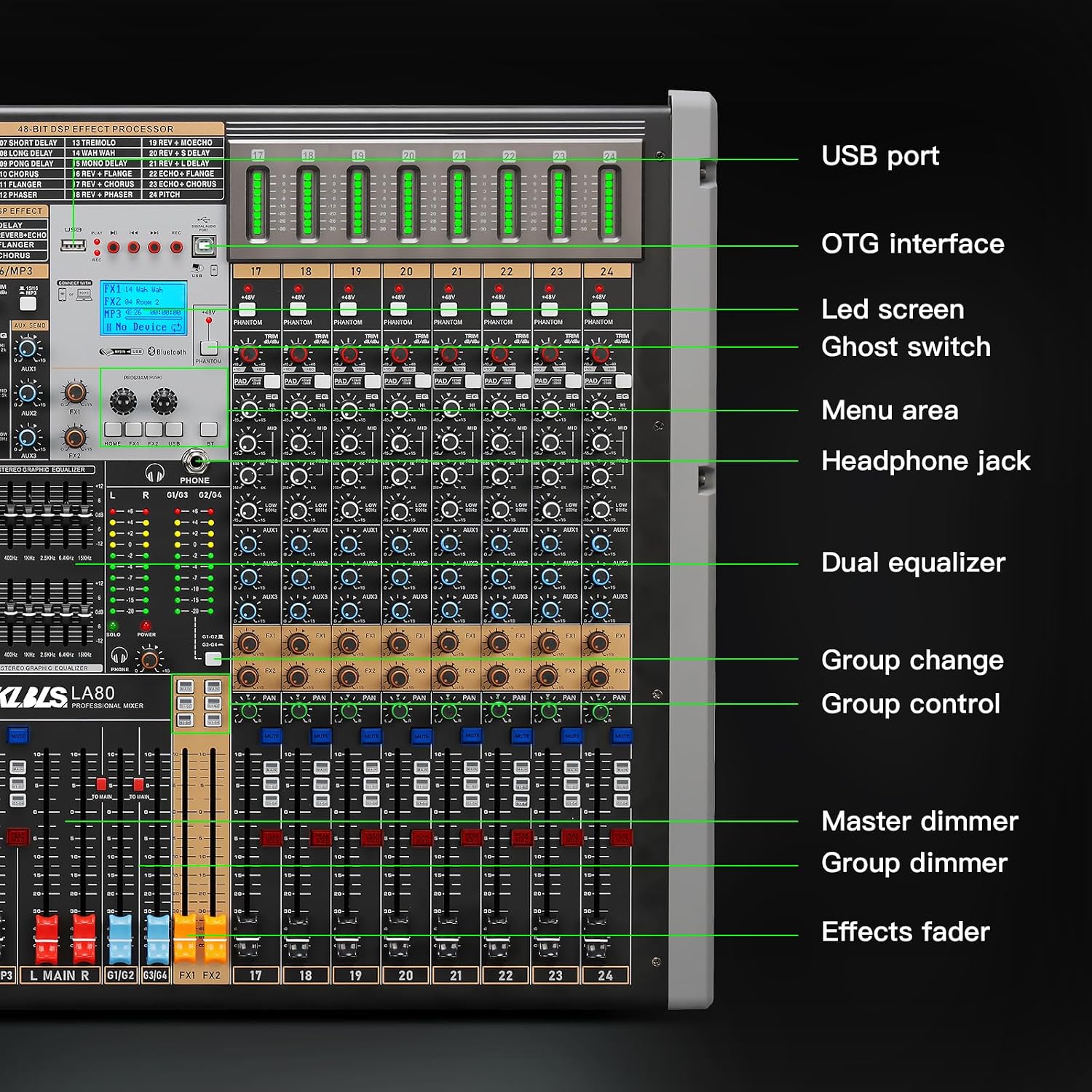Click the channel 18 LED level meter
The width and height of the screenshot is (1092, 1092).
[307, 203]
